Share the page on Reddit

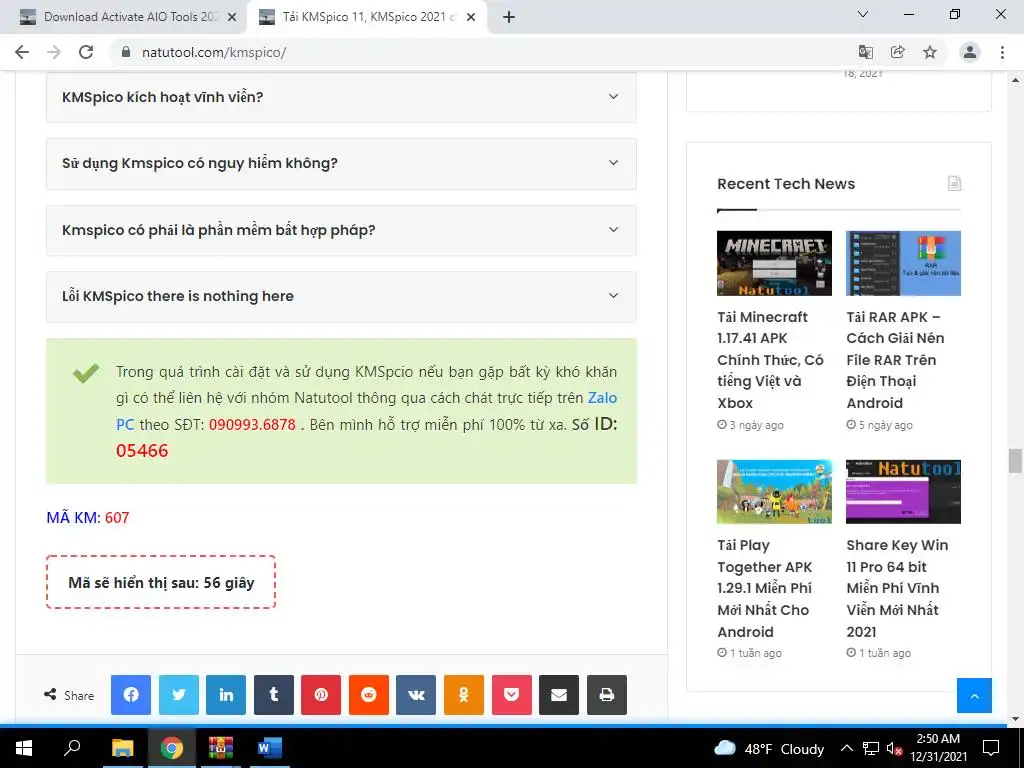[368, 695]
